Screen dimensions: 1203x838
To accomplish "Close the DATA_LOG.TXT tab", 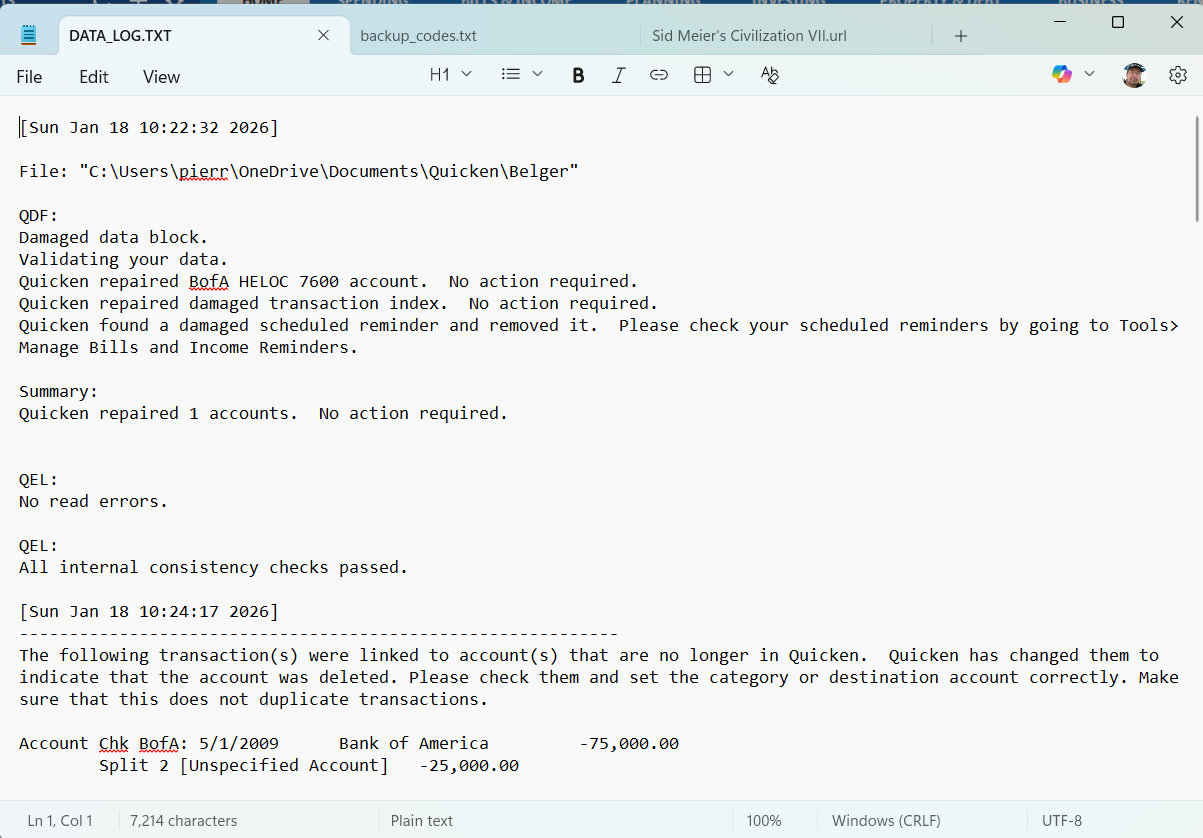I will tap(323, 36).
